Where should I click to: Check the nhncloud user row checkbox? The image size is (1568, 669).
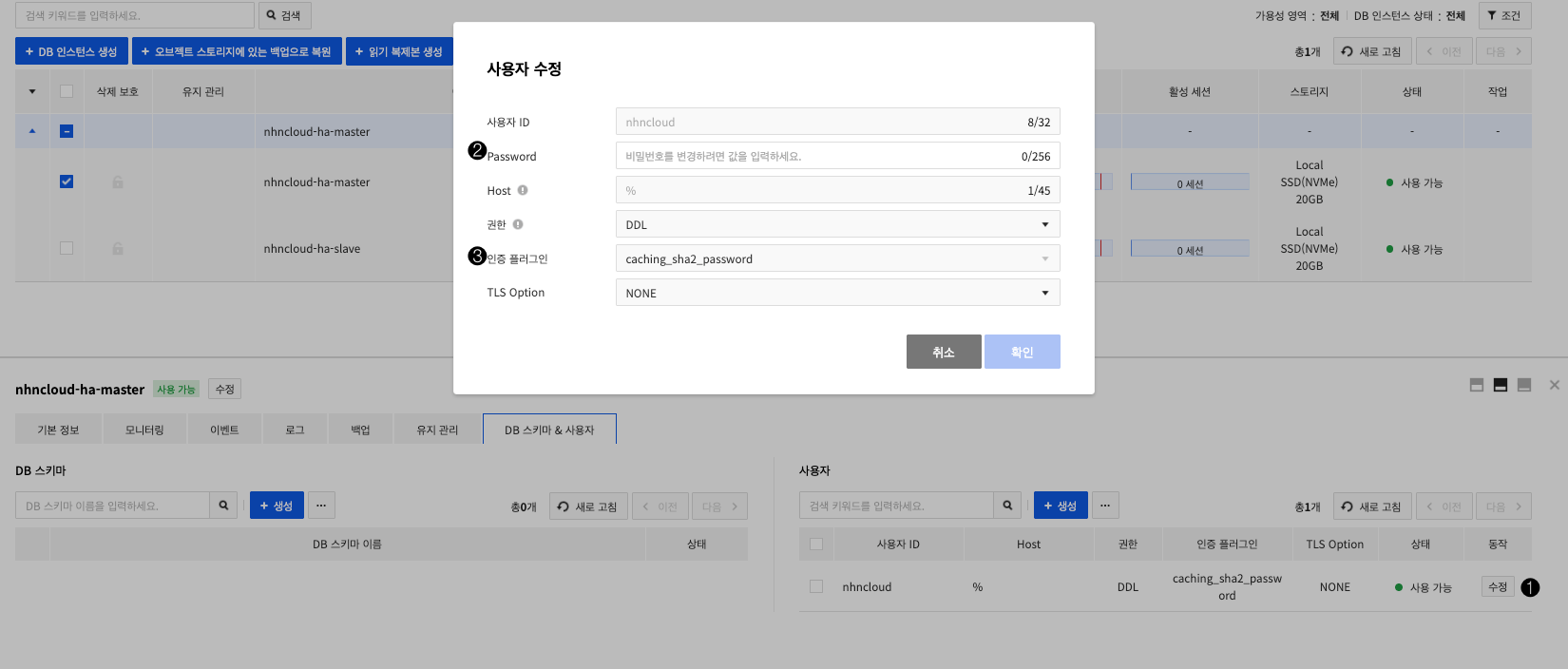(816, 586)
